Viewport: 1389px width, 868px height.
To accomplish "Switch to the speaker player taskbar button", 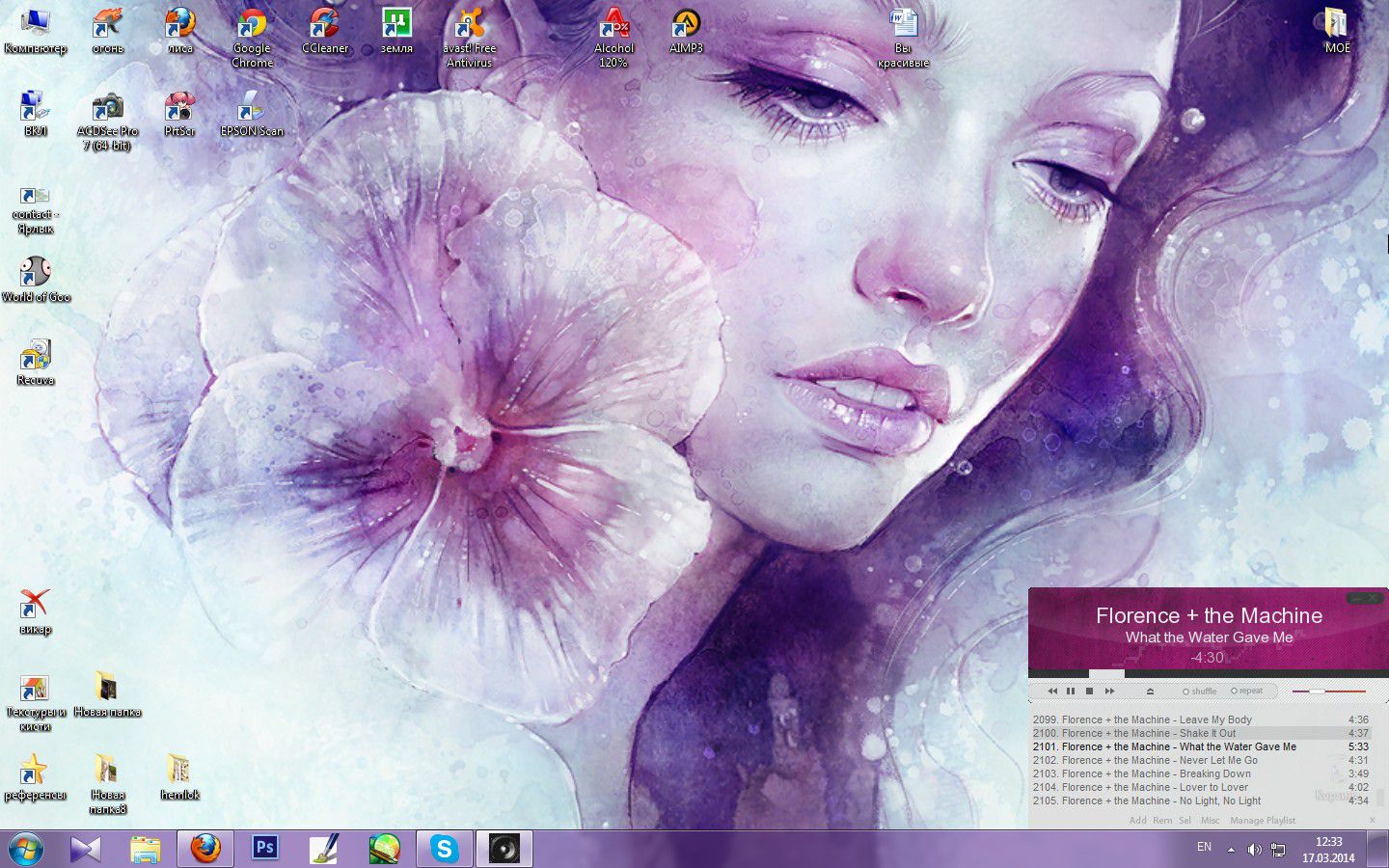I will (504, 849).
